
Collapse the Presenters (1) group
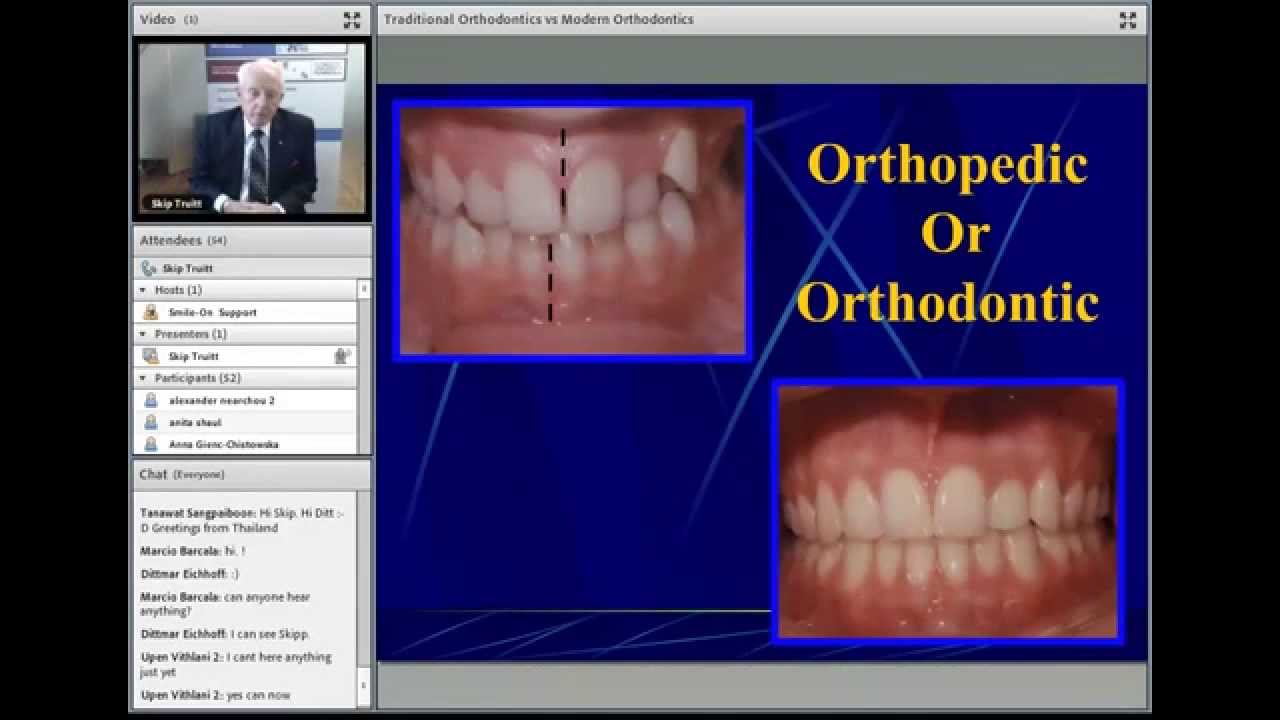pos(142,334)
